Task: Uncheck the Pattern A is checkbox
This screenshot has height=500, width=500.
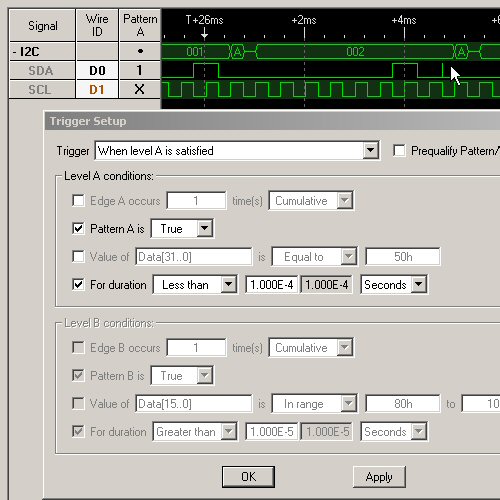Action: tap(78, 229)
